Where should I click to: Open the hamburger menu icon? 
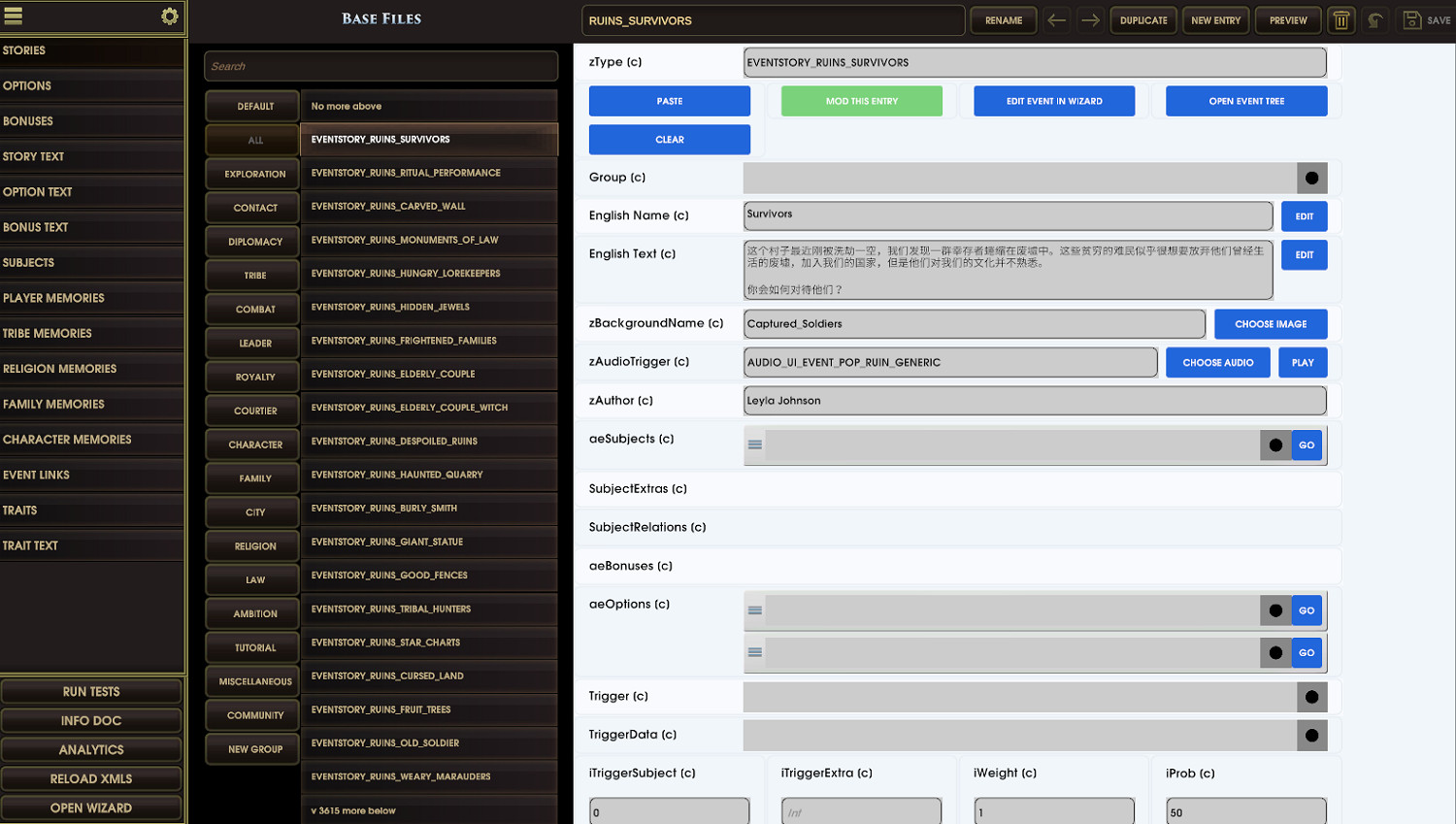(x=14, y=16)
